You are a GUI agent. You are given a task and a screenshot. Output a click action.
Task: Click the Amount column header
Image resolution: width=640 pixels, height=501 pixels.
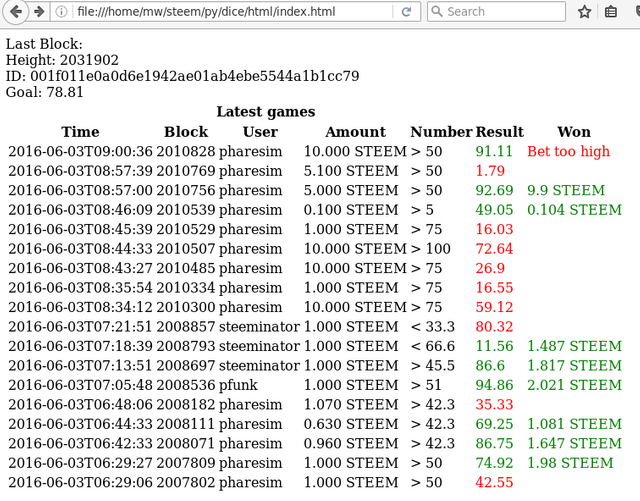point(355,132)
